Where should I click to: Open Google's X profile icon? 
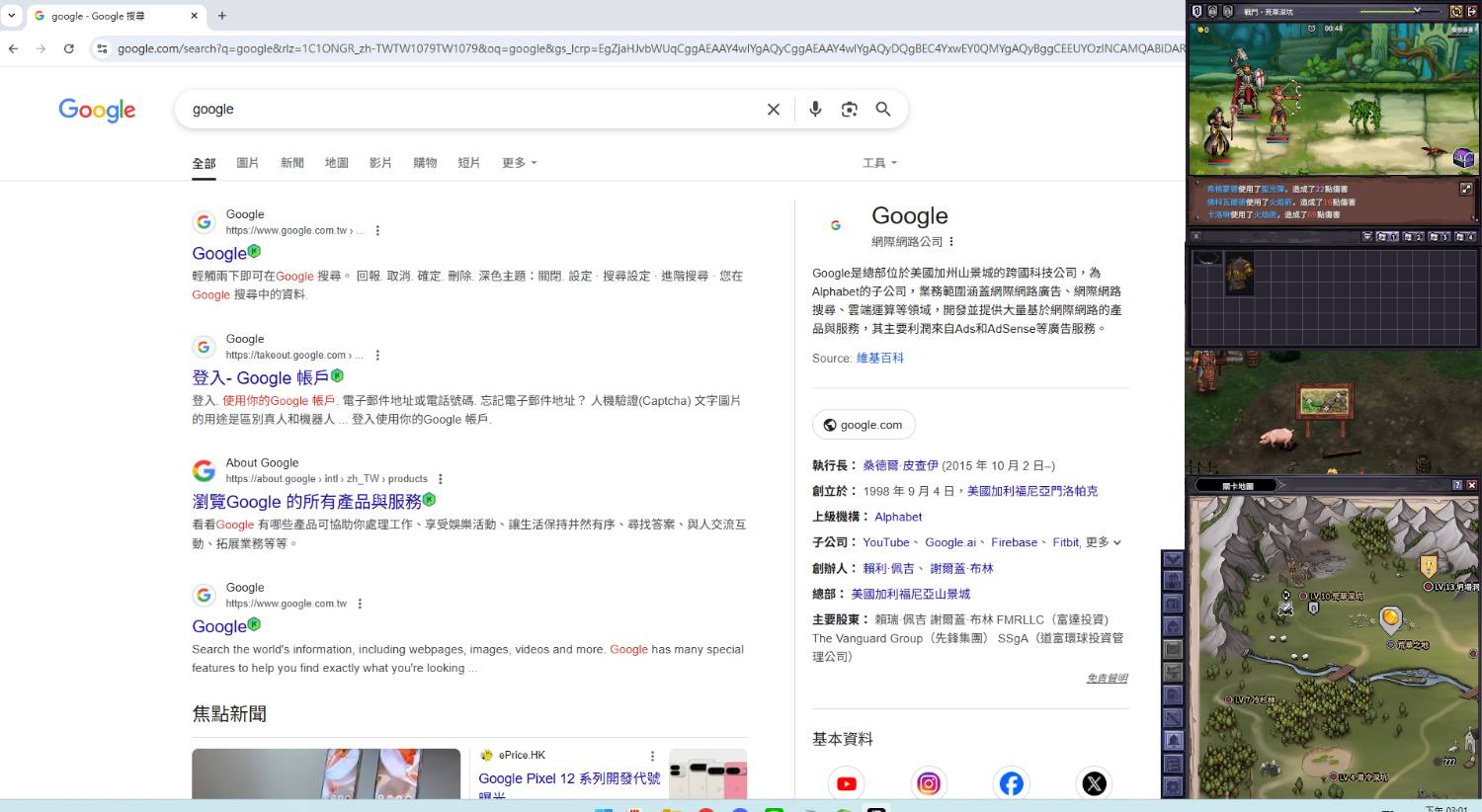coord(1094,783)
